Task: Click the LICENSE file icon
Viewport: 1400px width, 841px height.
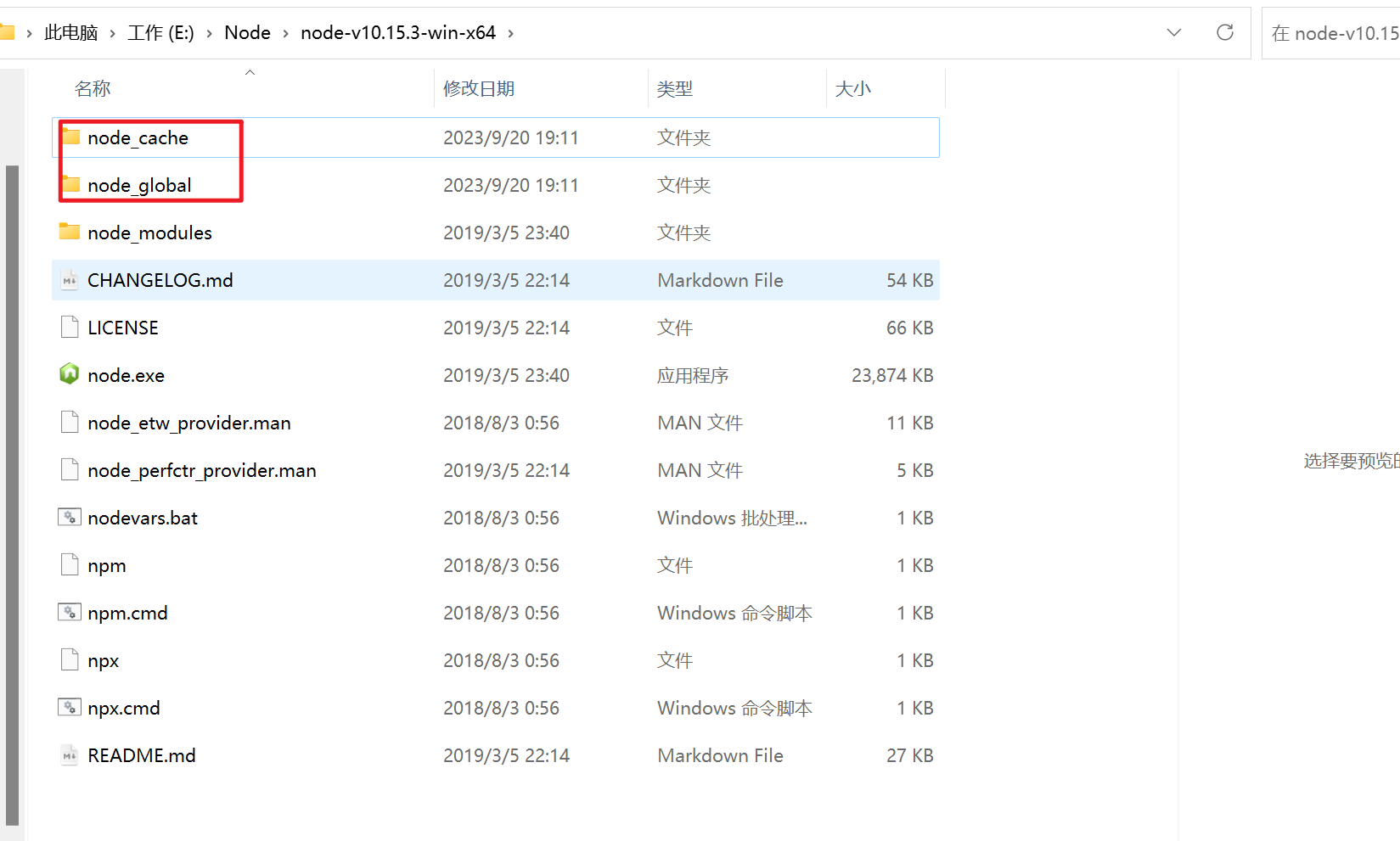Action: (70, 327)
